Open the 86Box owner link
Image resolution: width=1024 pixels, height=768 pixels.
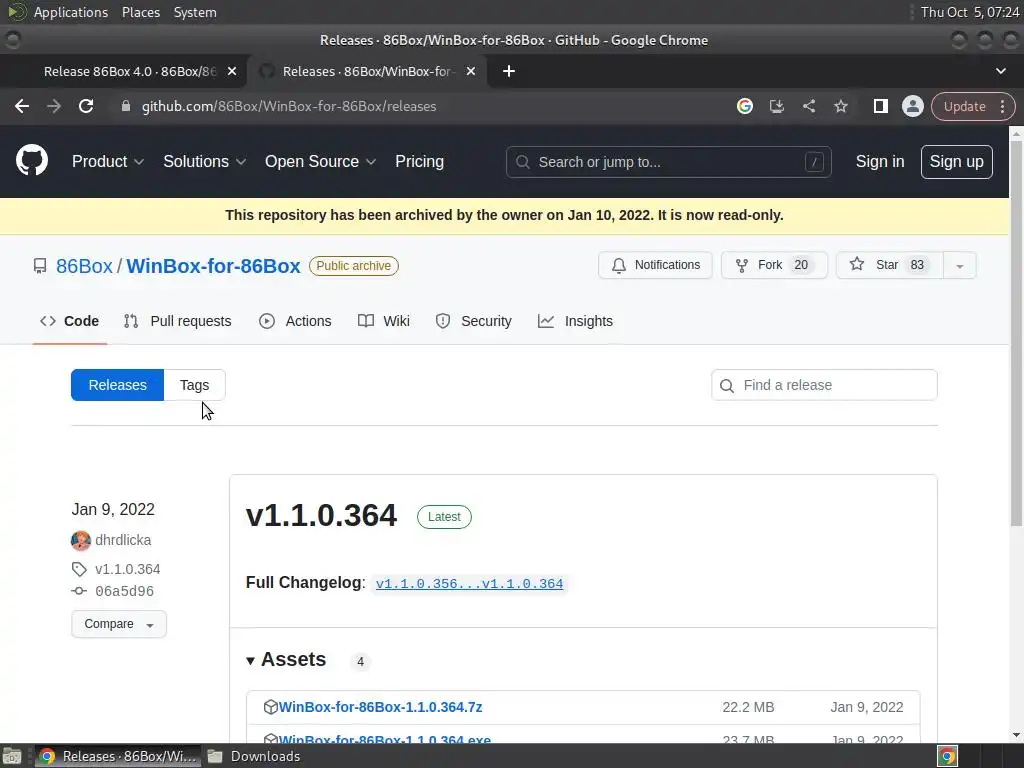84,266
